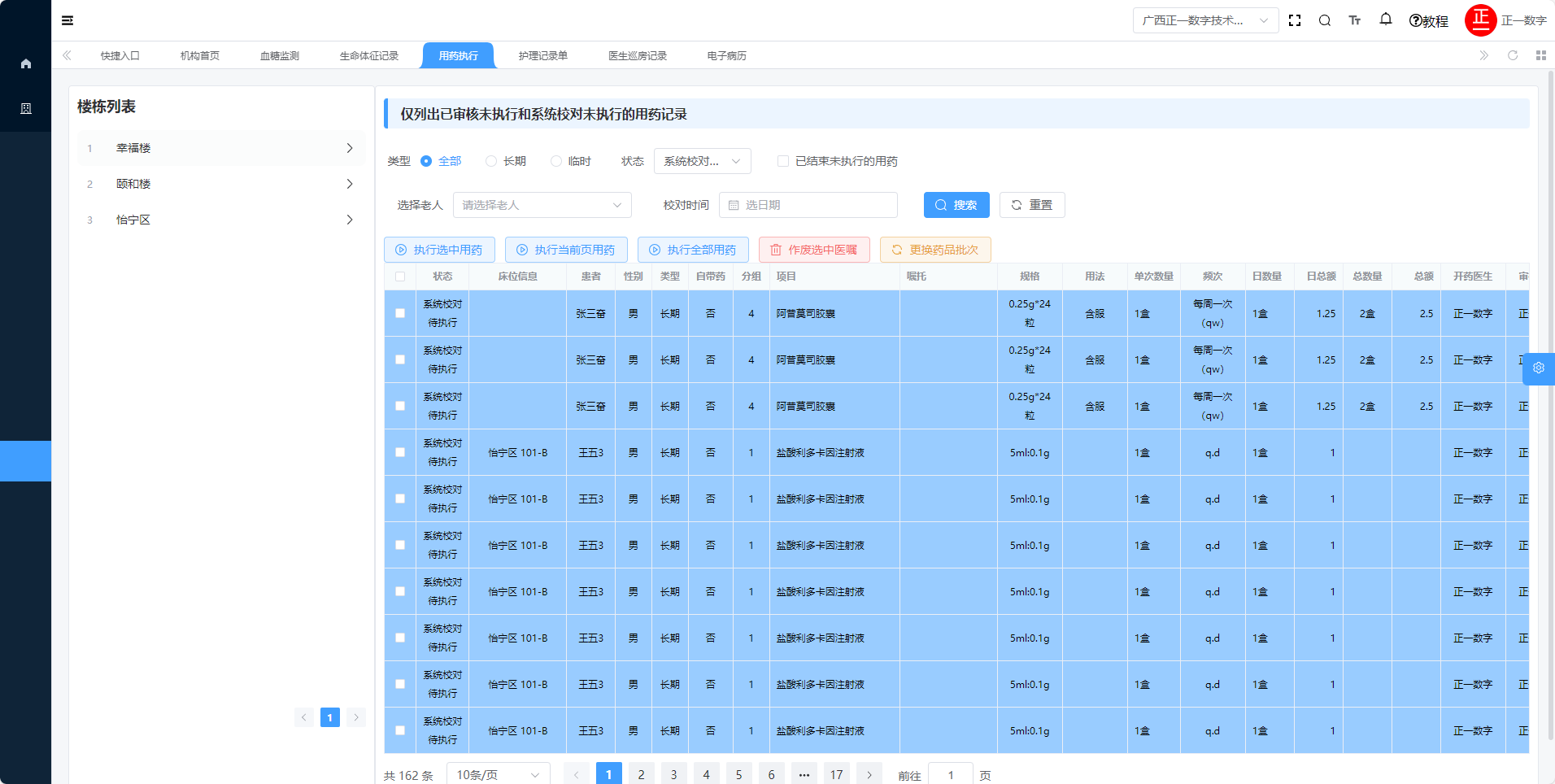Expand 颐和楼 building row
The width and height of the screenshot is (1555, 784).
click(221, 184)
